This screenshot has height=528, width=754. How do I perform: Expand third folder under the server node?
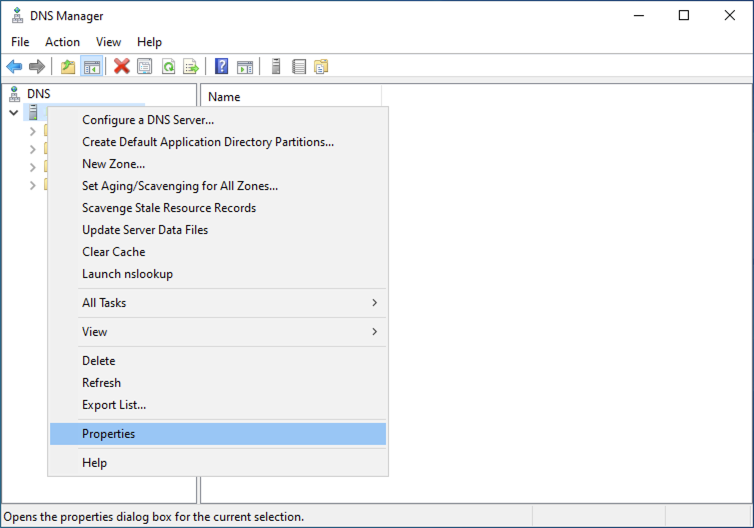33,167
